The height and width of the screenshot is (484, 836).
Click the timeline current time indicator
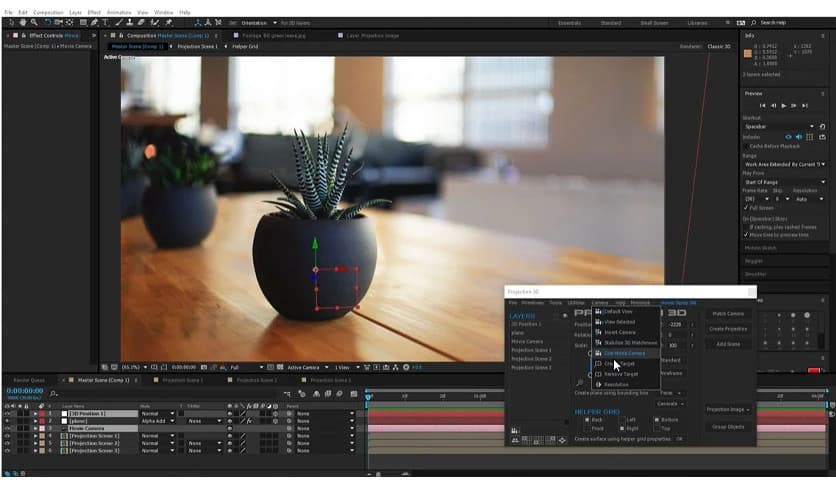point(368,396)
